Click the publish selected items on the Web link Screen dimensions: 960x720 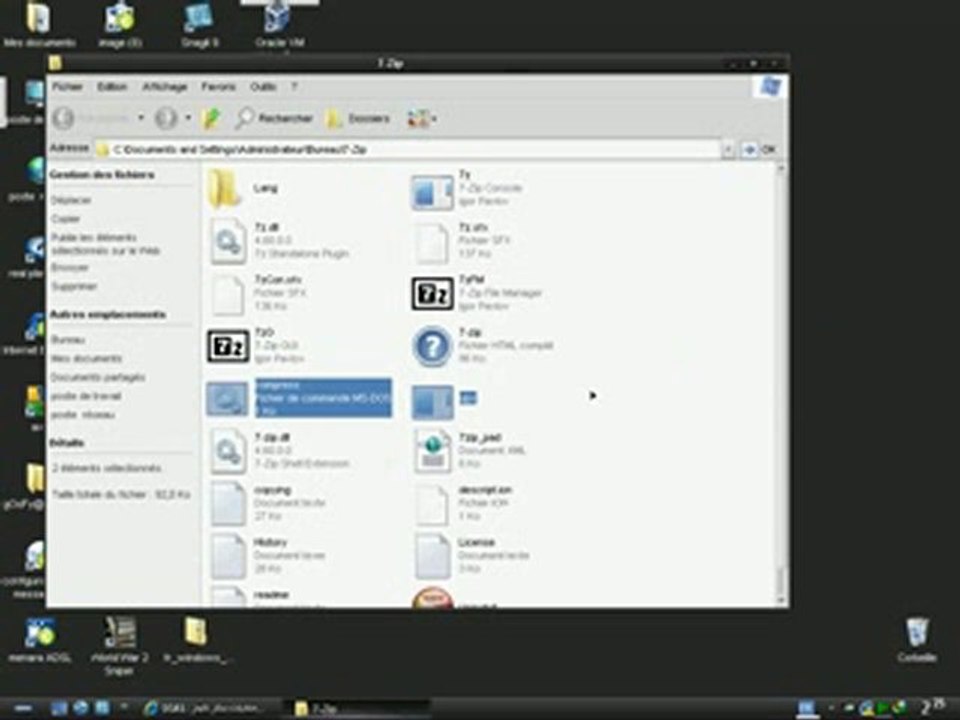point(105,244)
